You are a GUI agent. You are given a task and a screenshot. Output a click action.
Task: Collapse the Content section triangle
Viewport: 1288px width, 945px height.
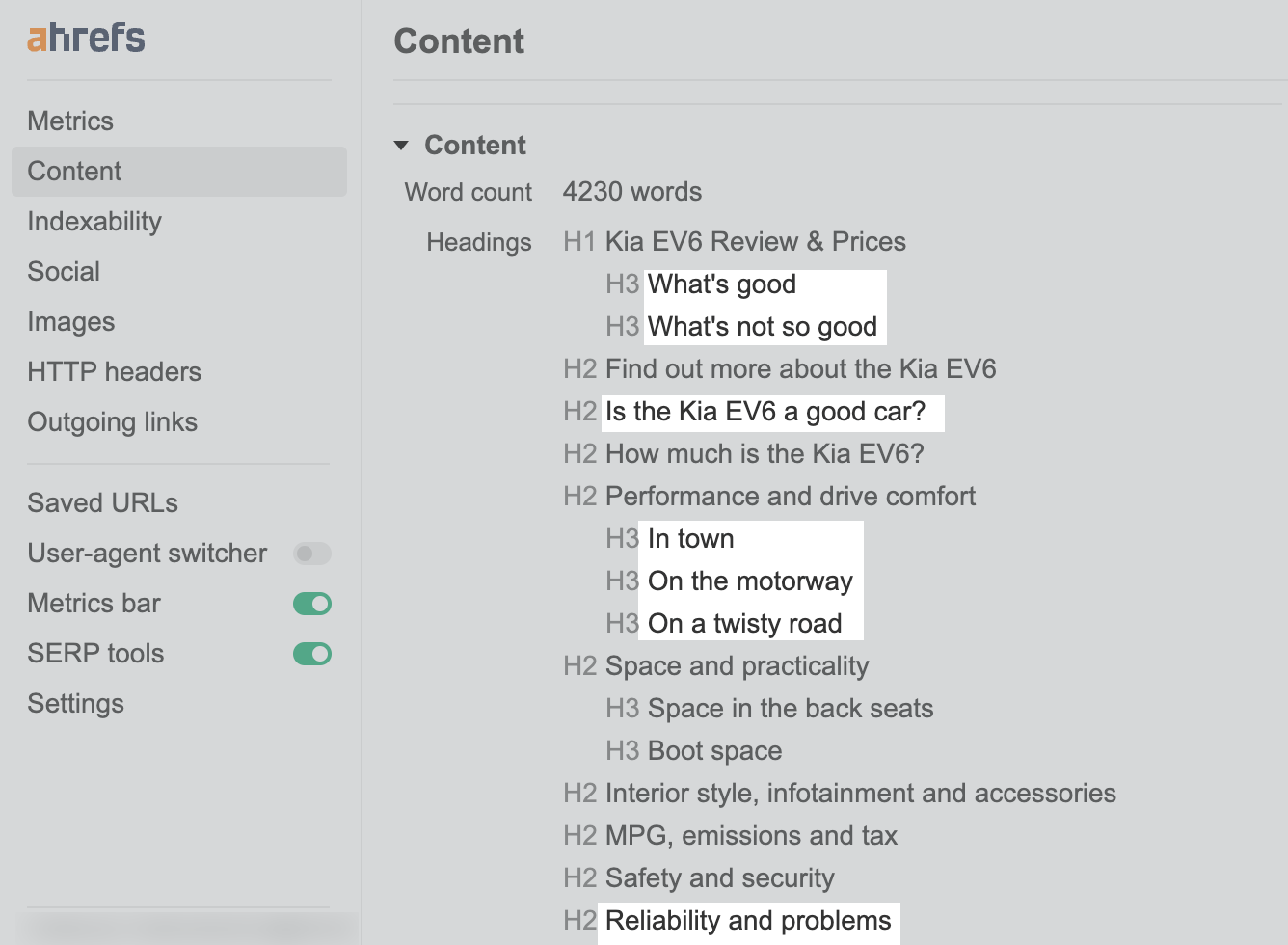(402, 146)
